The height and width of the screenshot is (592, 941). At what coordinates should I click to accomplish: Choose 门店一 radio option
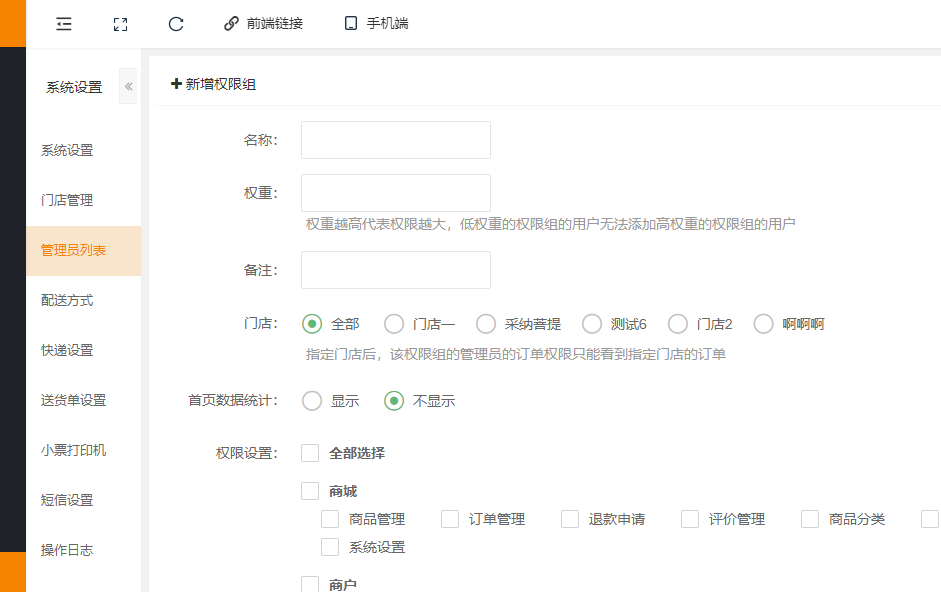point(394,324)
